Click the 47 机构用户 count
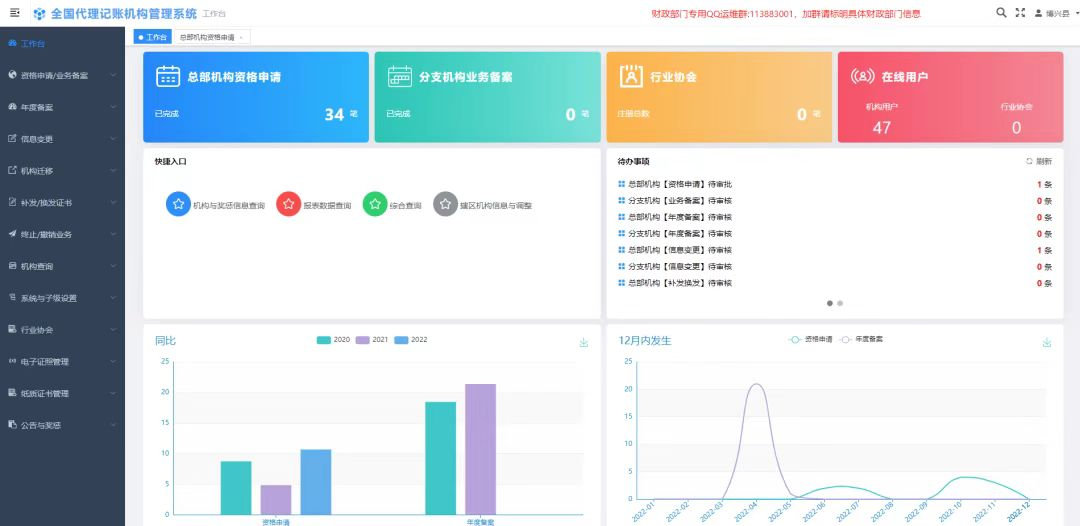This screenshot has width=1080, height=526. pos(882,127)
